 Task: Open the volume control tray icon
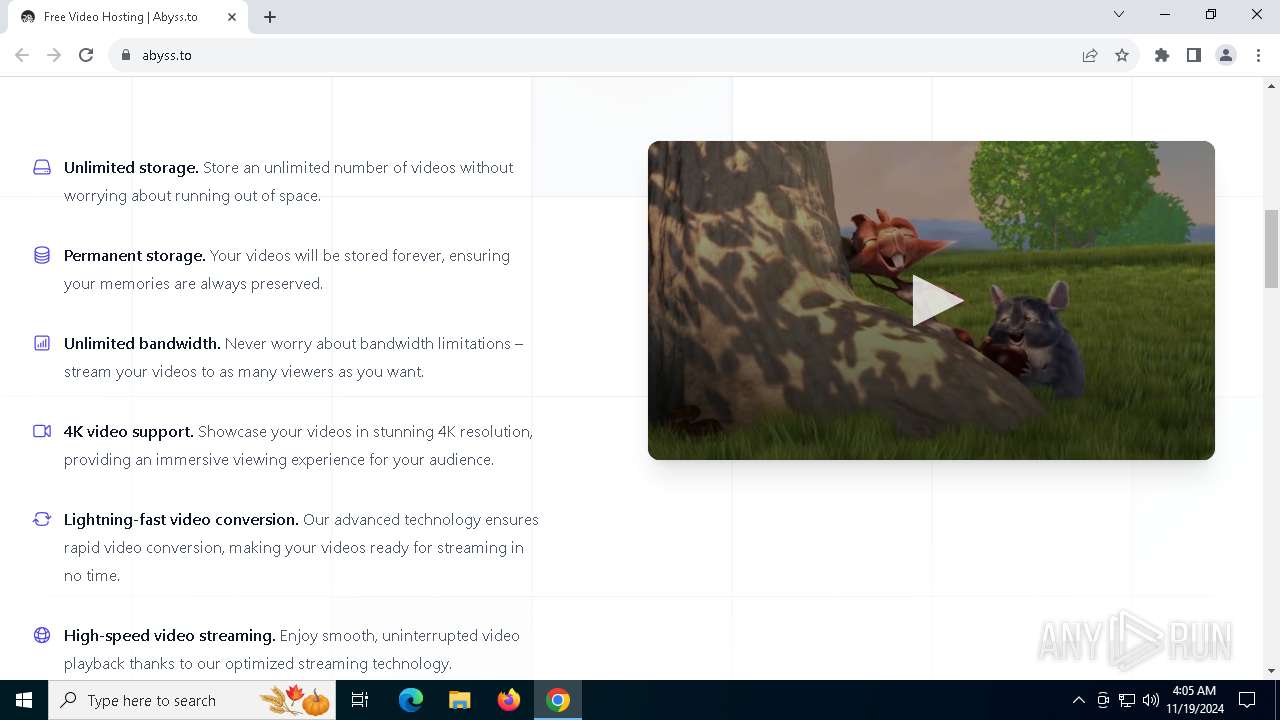(x=1151, y=700)
